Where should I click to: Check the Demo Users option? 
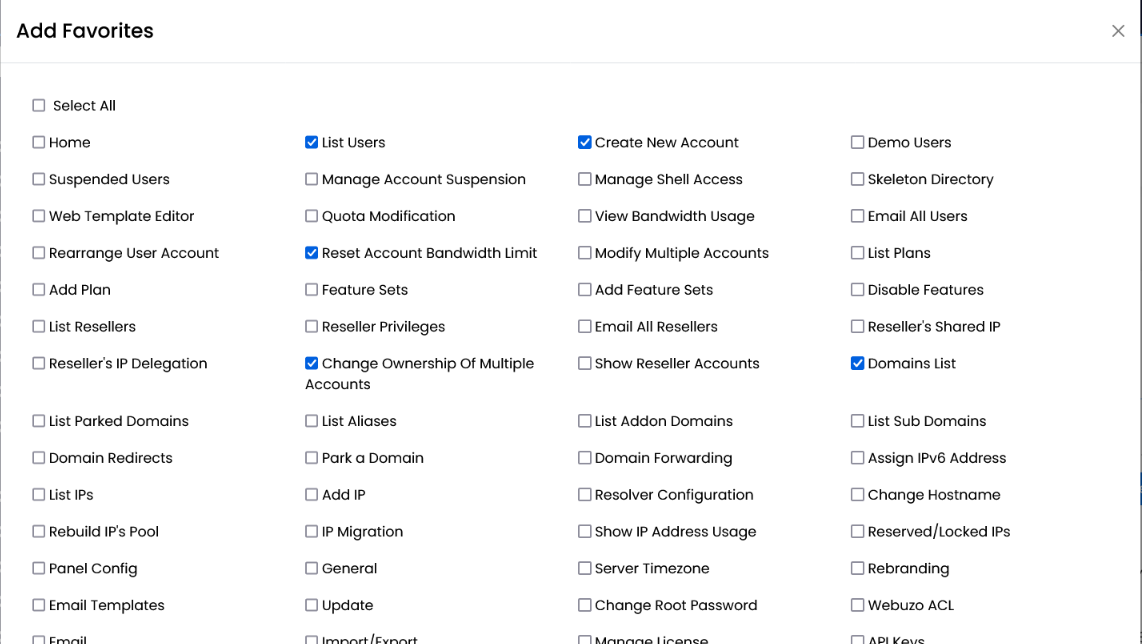pyautogui.click(x=857, y=142)
